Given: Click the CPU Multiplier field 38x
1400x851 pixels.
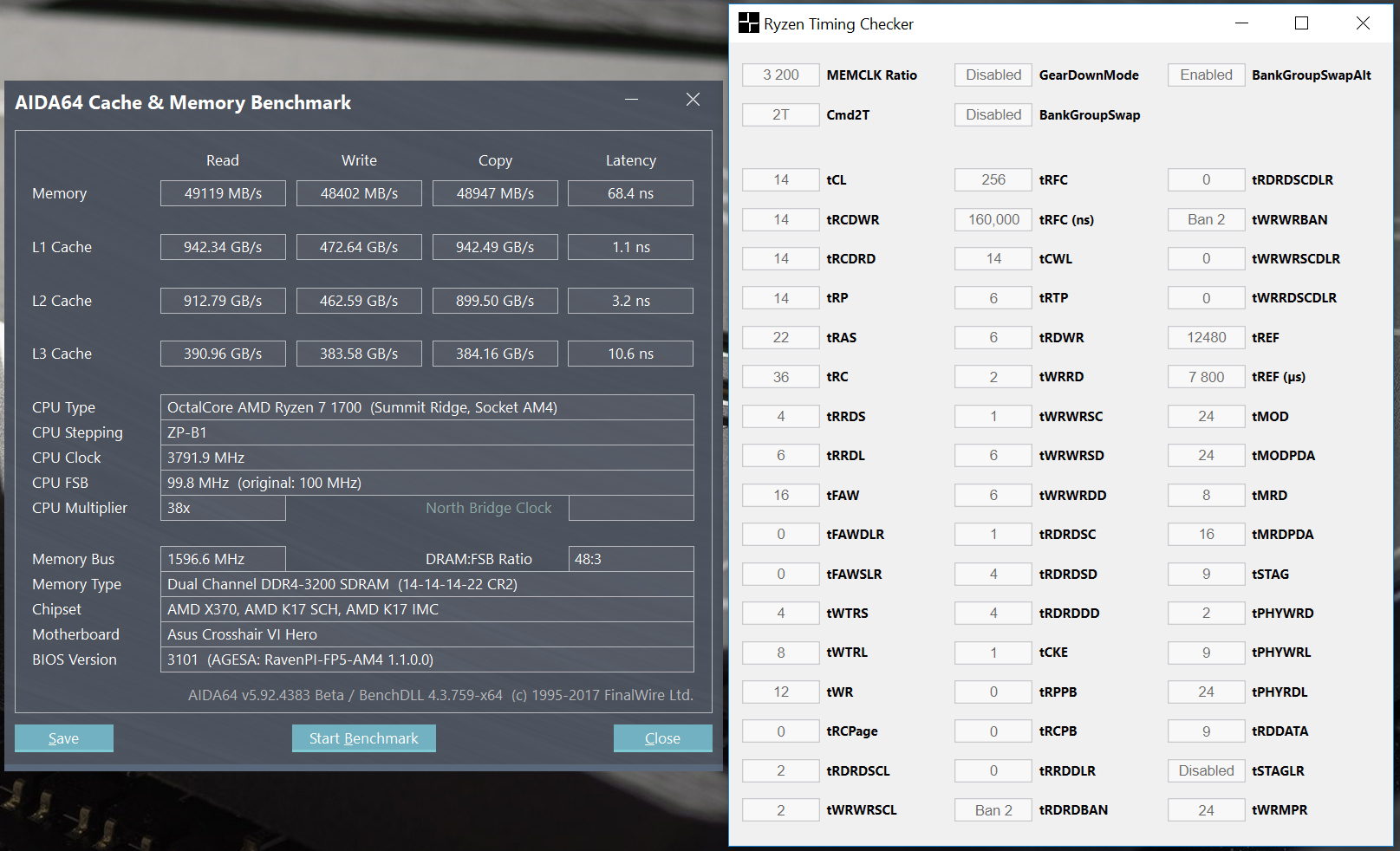Looking at the screenshot, I should click(223, 508).
